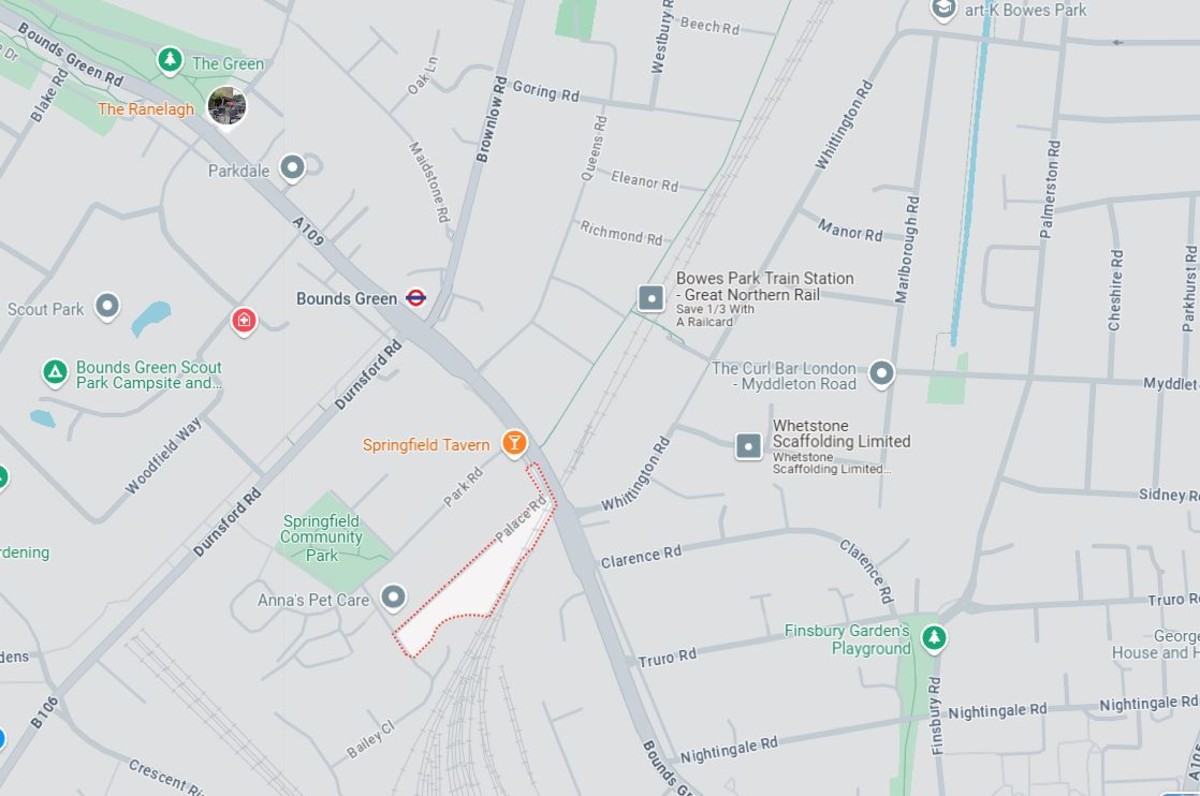The image size is (1200, 796).
Task: Click the Bounds Green Scout Park campsite icon
Action: click(x=55, y=373)
